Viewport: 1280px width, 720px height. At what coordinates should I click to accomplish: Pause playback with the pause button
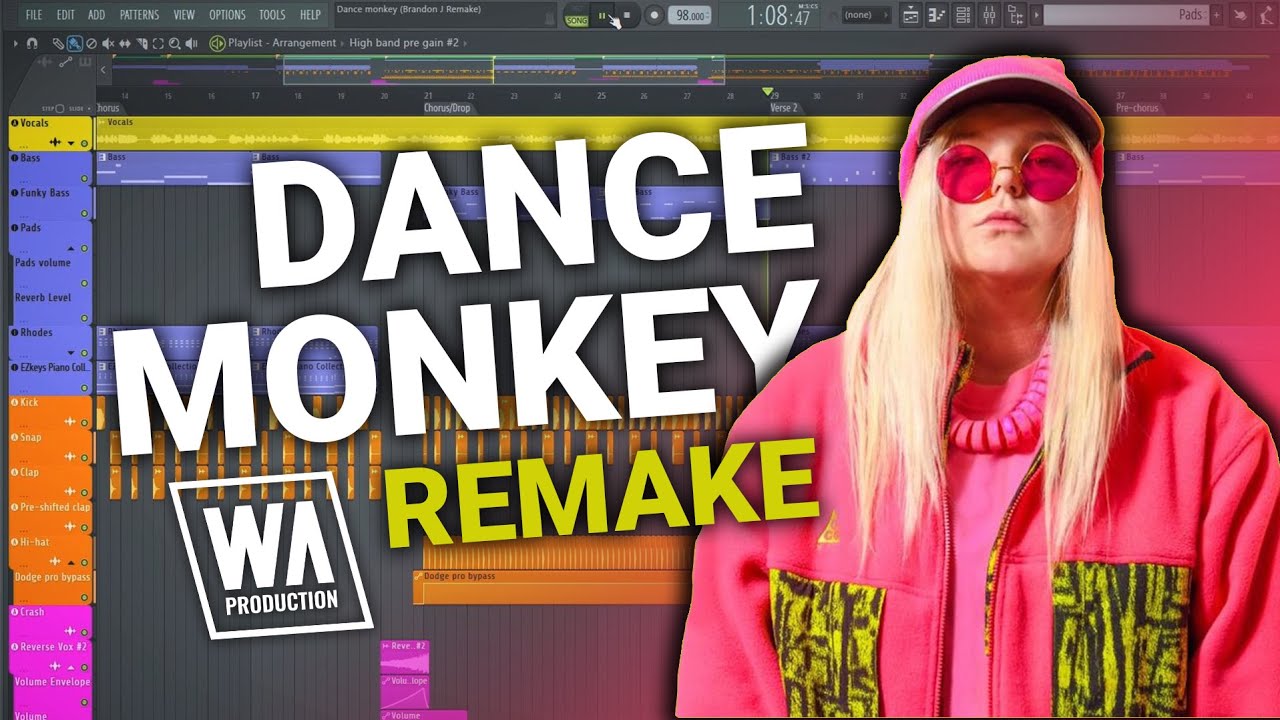click(601, 15)
